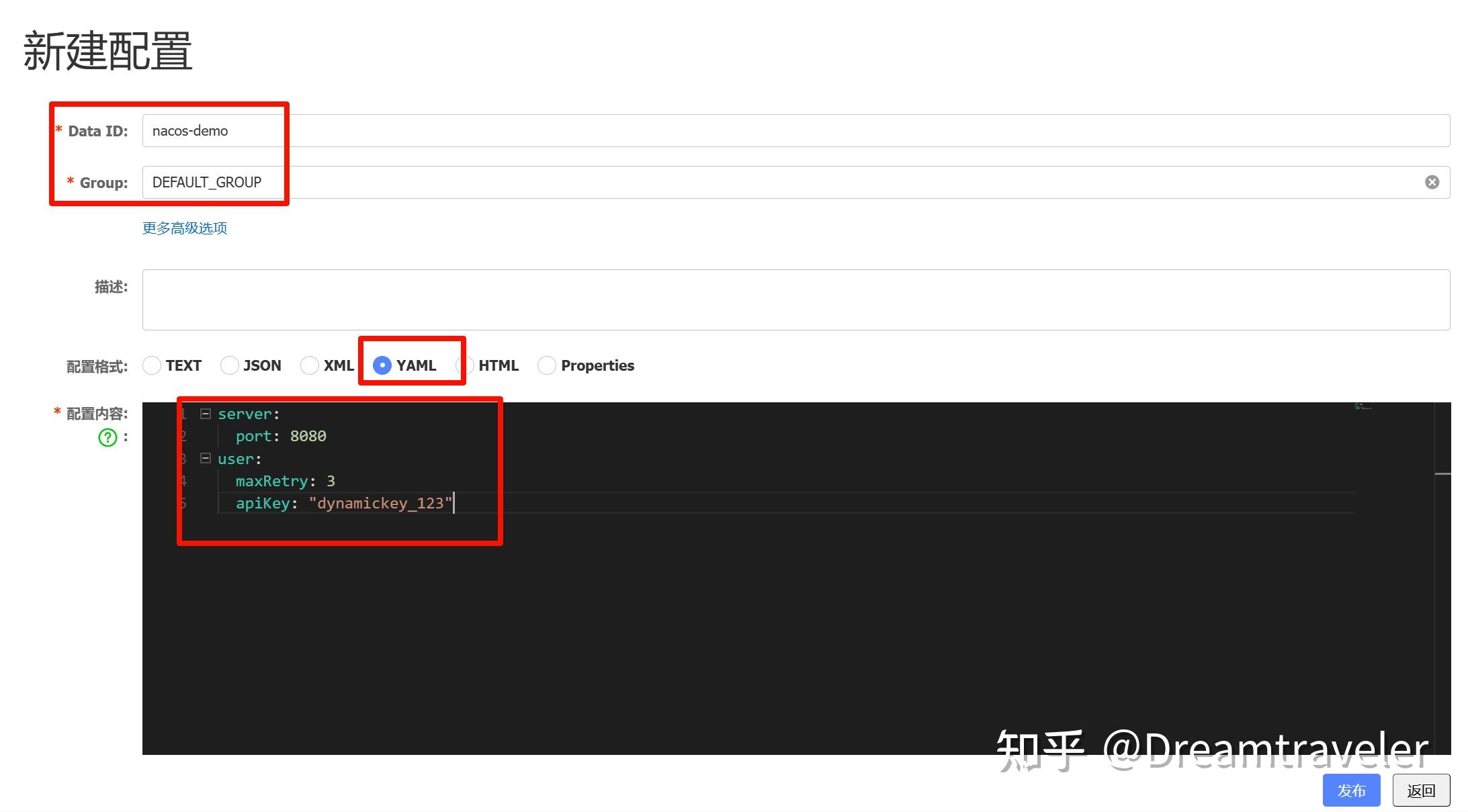Place cursor on the apiKey line
The height and width of the screenshot is (812, 1468).
376,503
